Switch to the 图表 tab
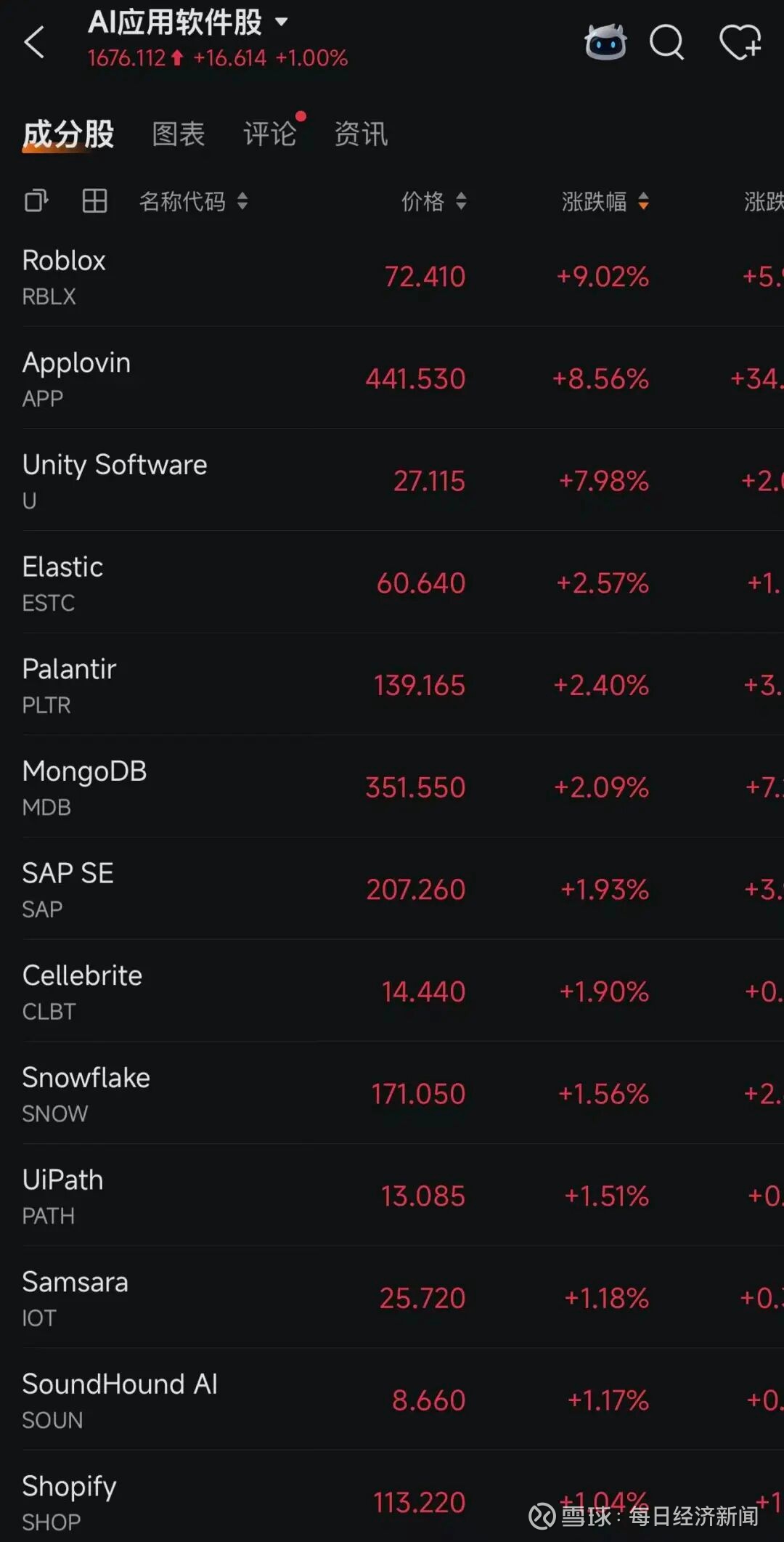784x1542 pixels. (x=179, y=134)
